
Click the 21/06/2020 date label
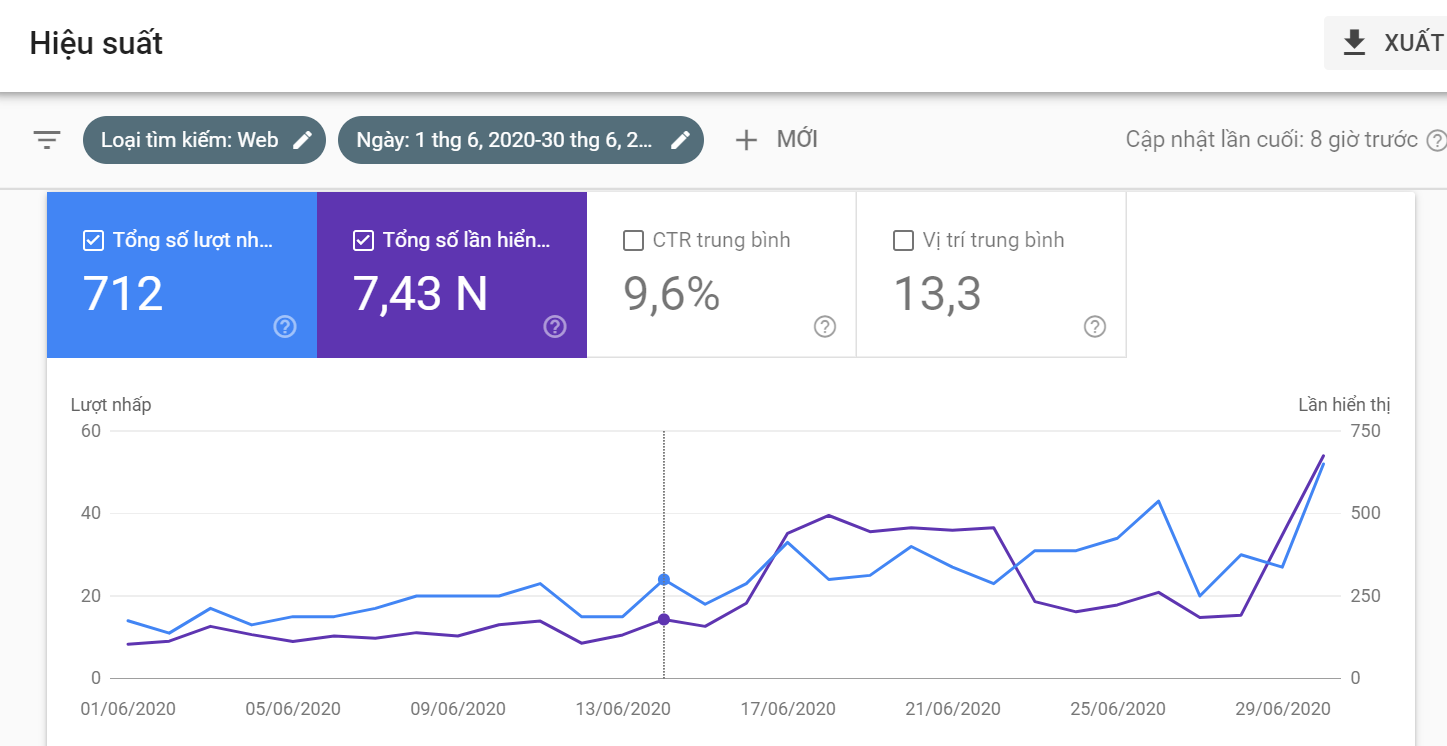(953, 709)
